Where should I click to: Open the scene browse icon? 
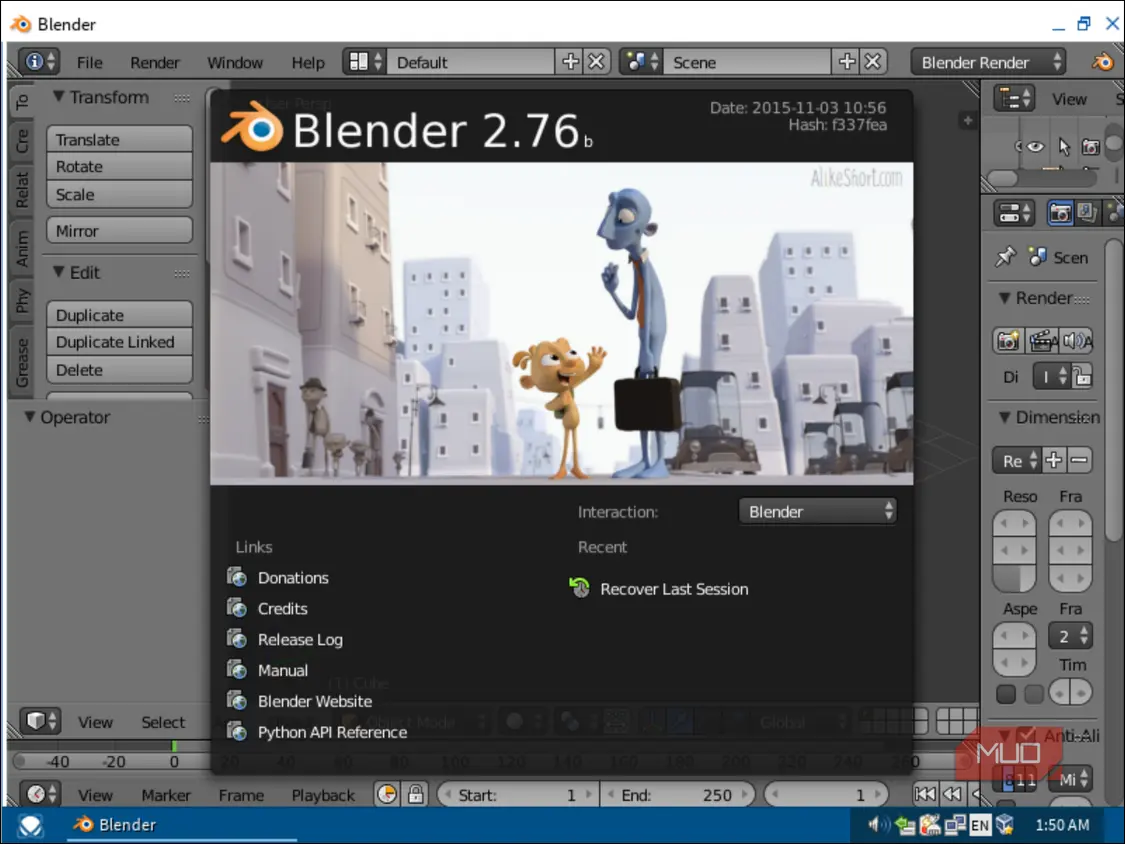point(641,62)
